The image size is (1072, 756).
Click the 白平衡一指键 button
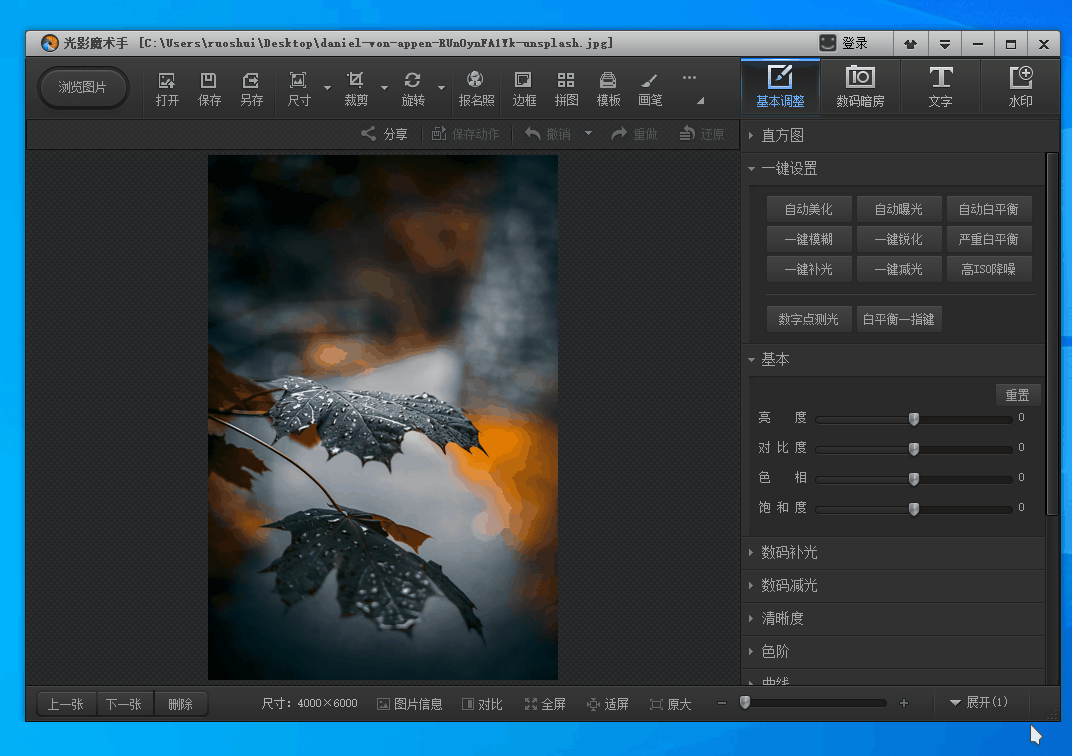point(899,319)
